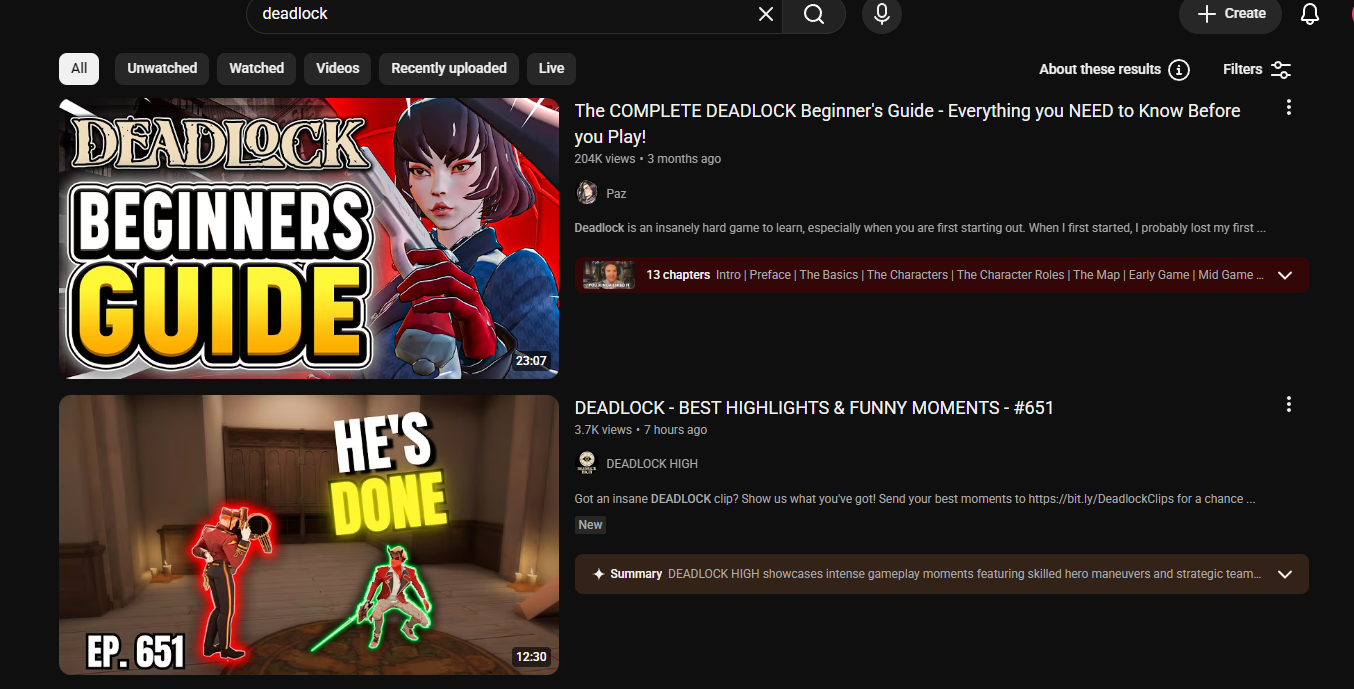1354x689 pixels.
Task: Select the Live filter chip
Action: click(x=551, y=68)
